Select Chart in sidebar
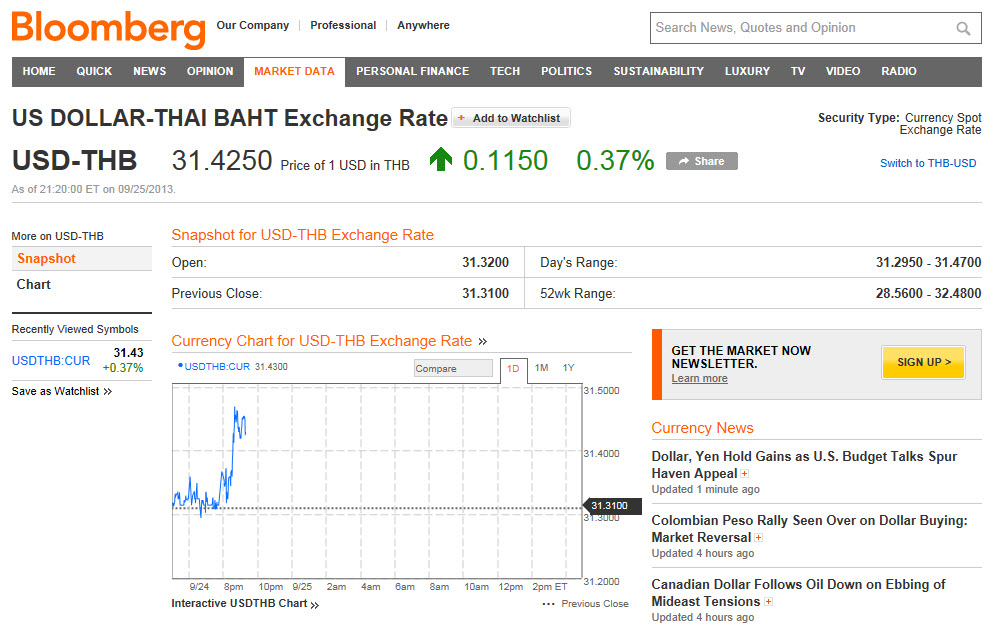 click(33, 285)
